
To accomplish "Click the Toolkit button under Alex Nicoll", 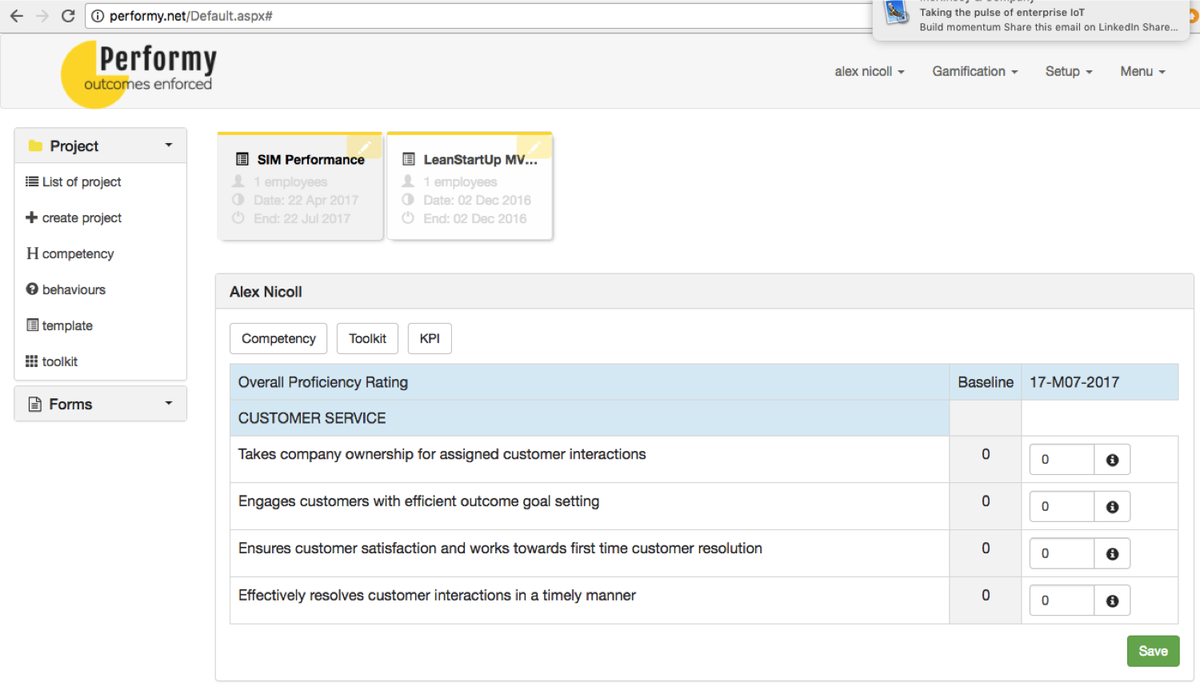I will (x=367, y=339).
